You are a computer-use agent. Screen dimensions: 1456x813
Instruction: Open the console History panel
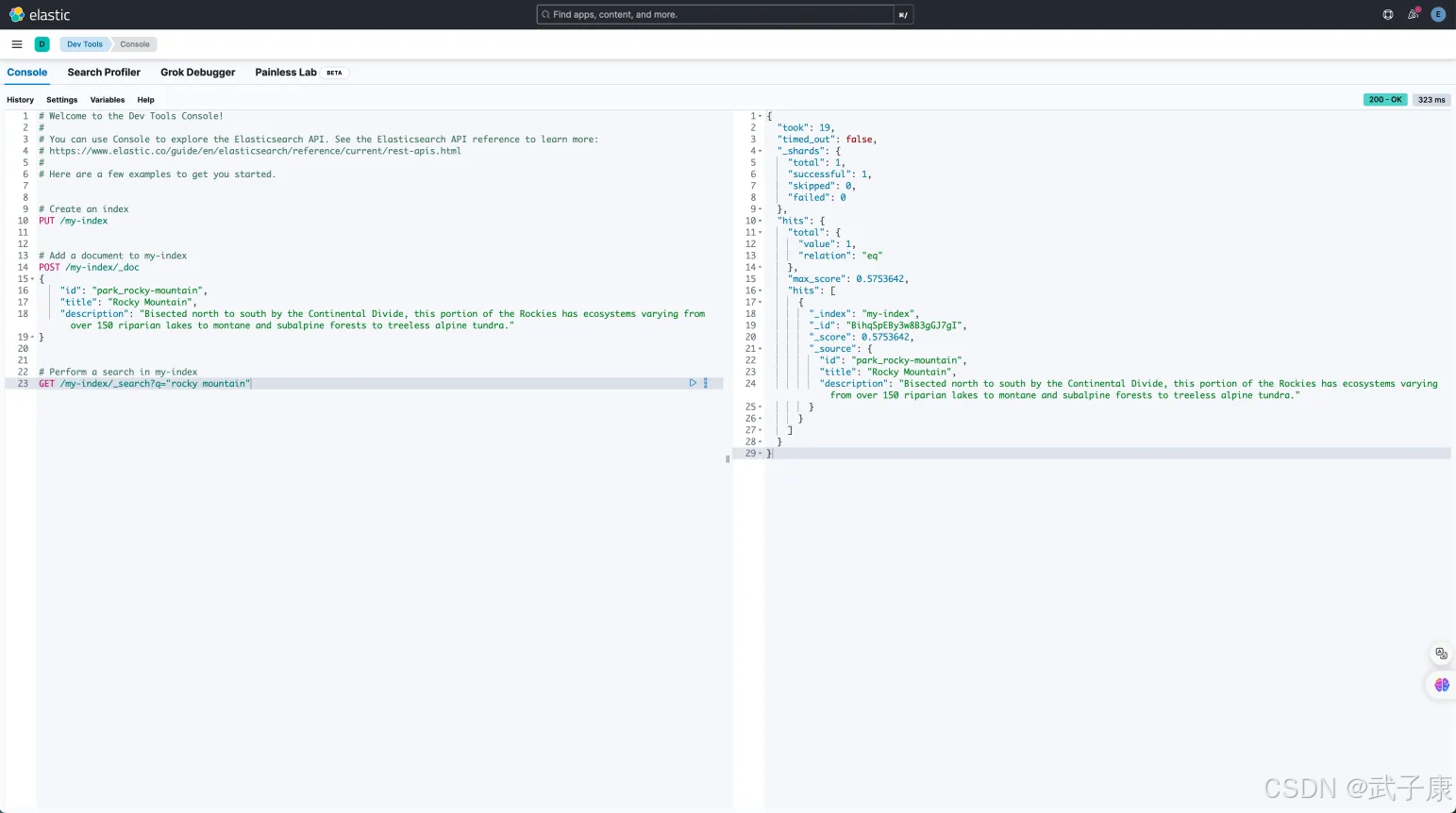click(20, 100)
